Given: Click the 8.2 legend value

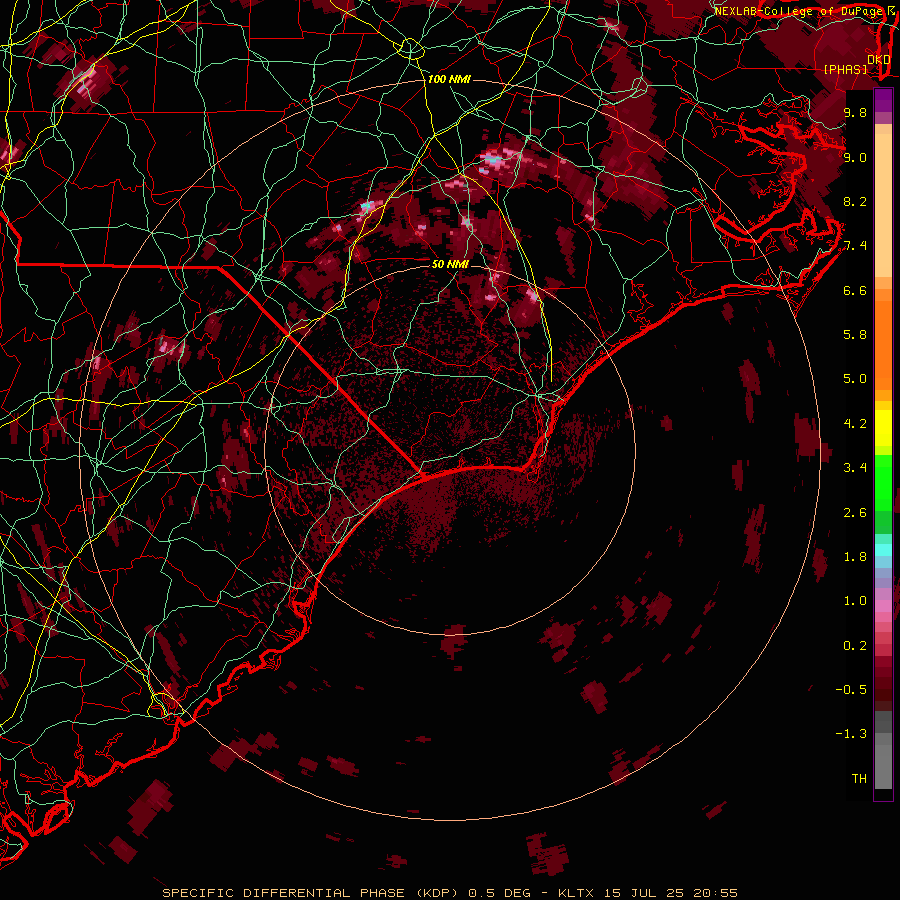Looking at the screenshot, I should point(855,201).
